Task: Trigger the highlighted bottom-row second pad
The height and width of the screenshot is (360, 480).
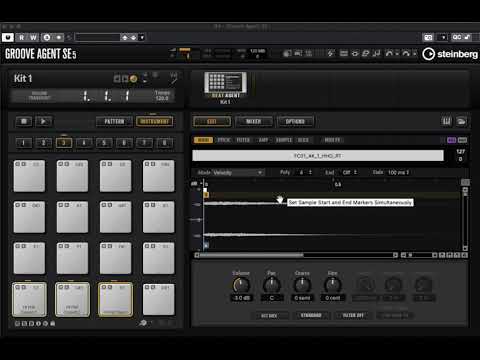Action: tap(72, 299)
